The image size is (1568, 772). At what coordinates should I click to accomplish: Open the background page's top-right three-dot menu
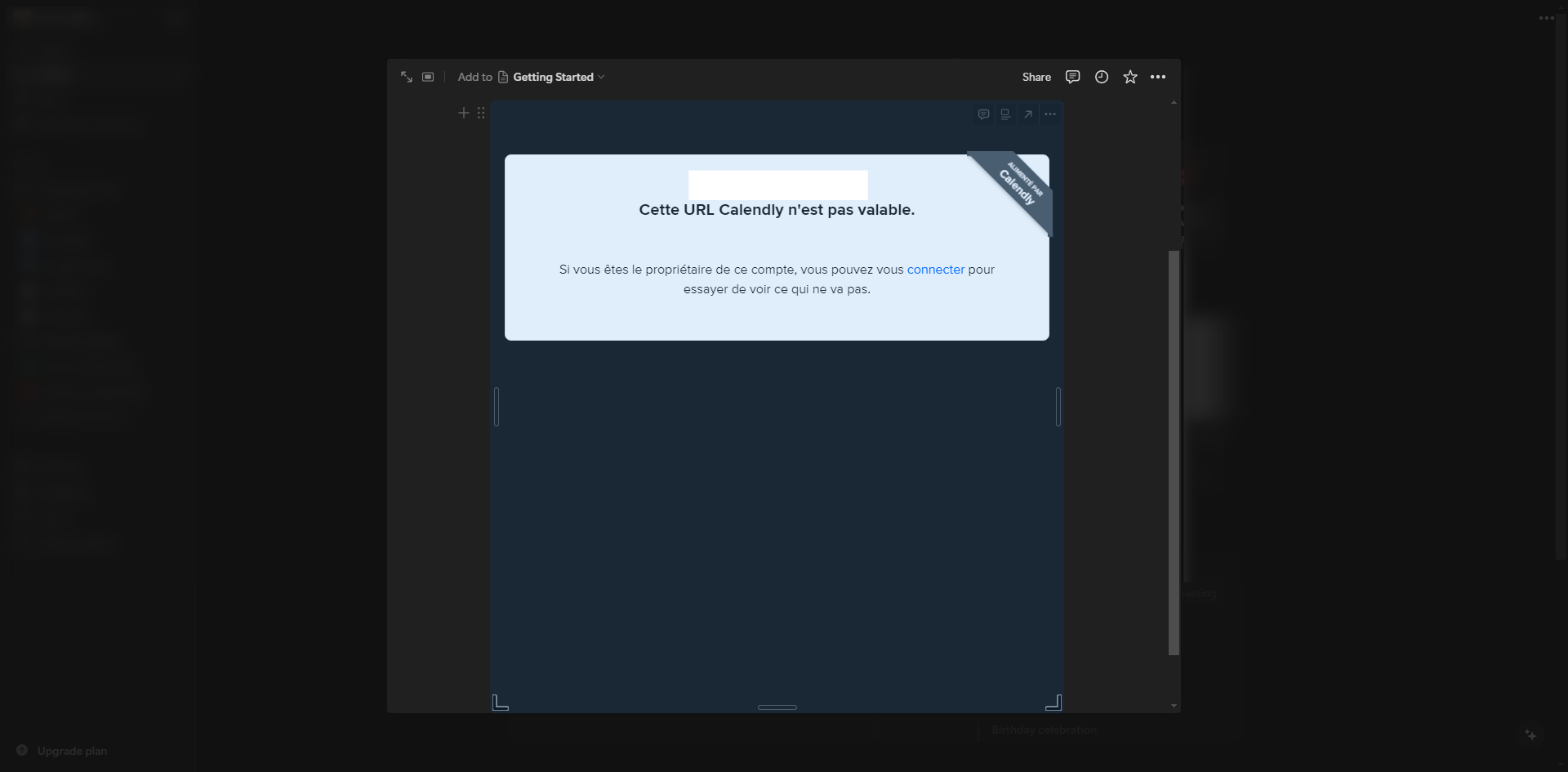[1546, 18]
